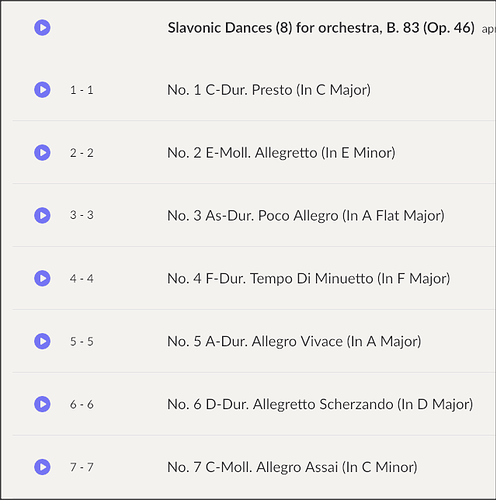Play track No. 5 Allegro Vivace
Viewport: 496px width, 500px height.
[x=42, y=341]
